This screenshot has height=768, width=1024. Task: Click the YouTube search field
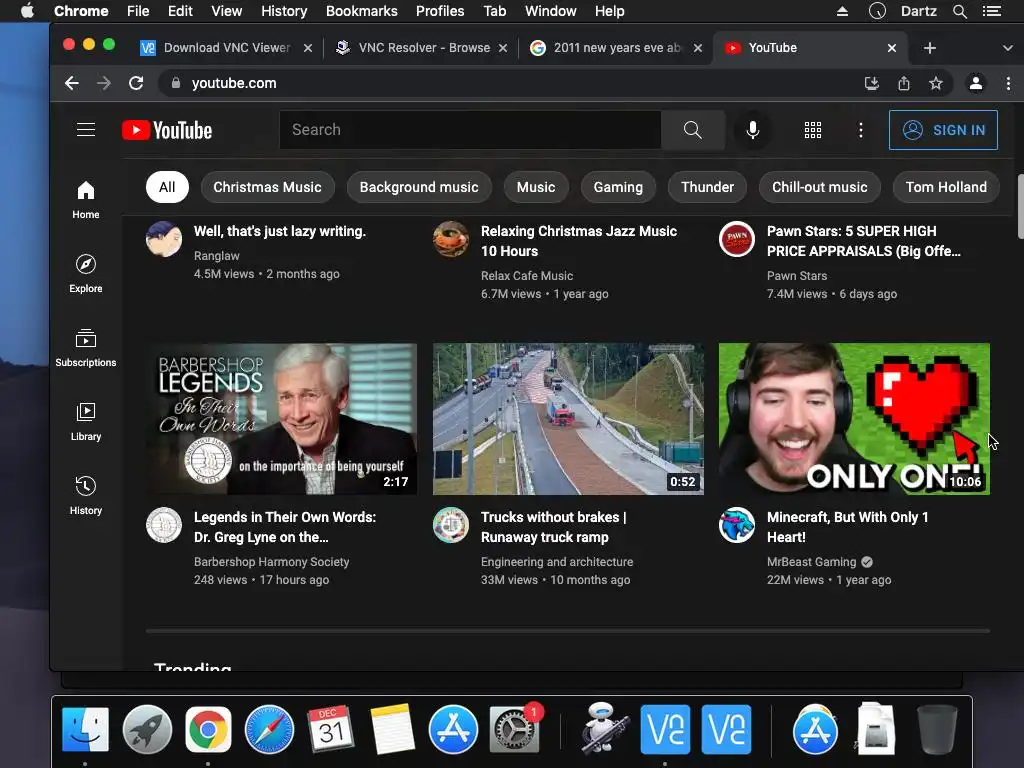click(470, 130)
